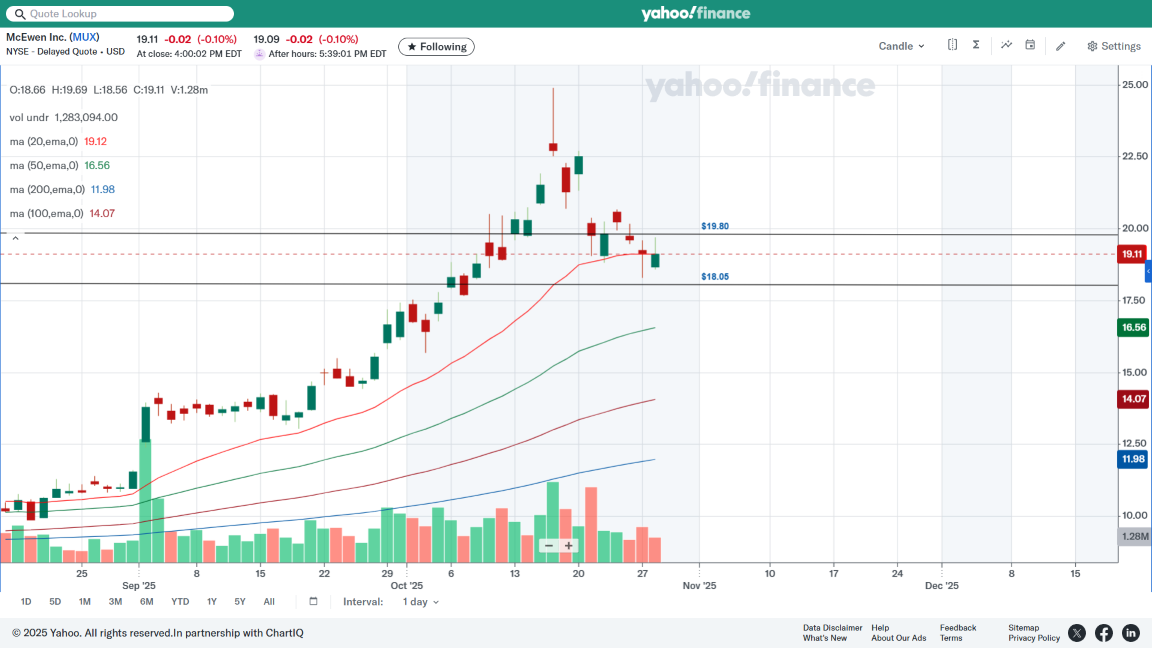This screenshot has height=648, width=1152.
Task: Open the Privacy Policy footer link
Action: [1034, 638]
